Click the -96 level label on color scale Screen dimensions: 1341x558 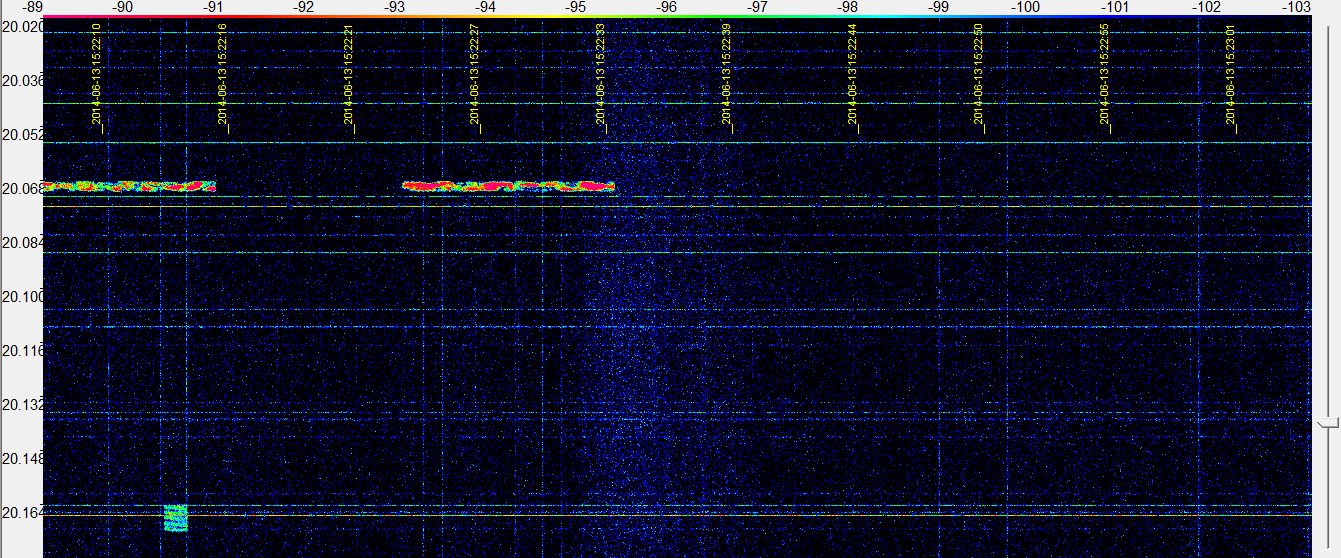pyautogui.click(x=665, y=7)
